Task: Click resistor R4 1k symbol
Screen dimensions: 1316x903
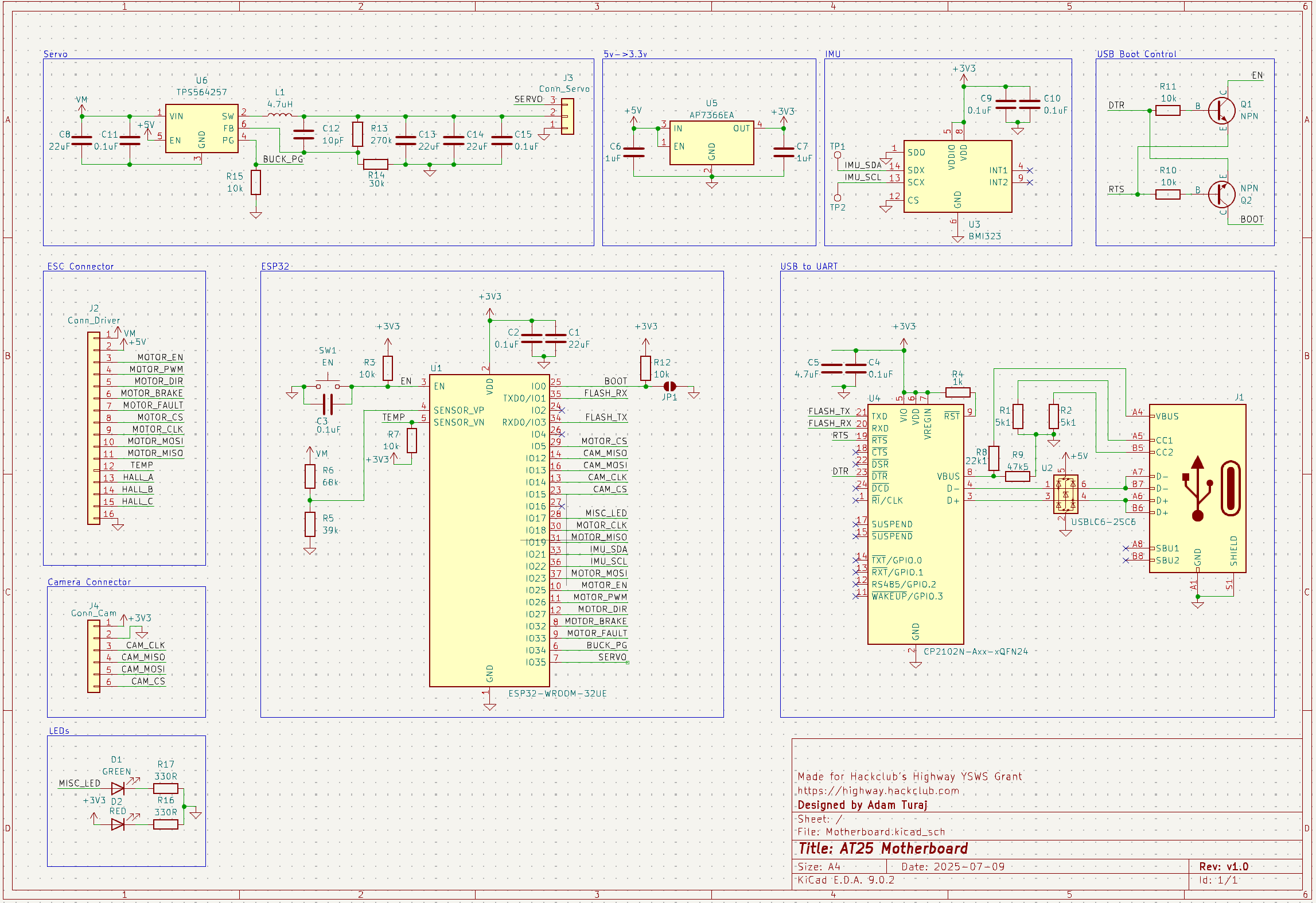Action: tap(957, 392)
